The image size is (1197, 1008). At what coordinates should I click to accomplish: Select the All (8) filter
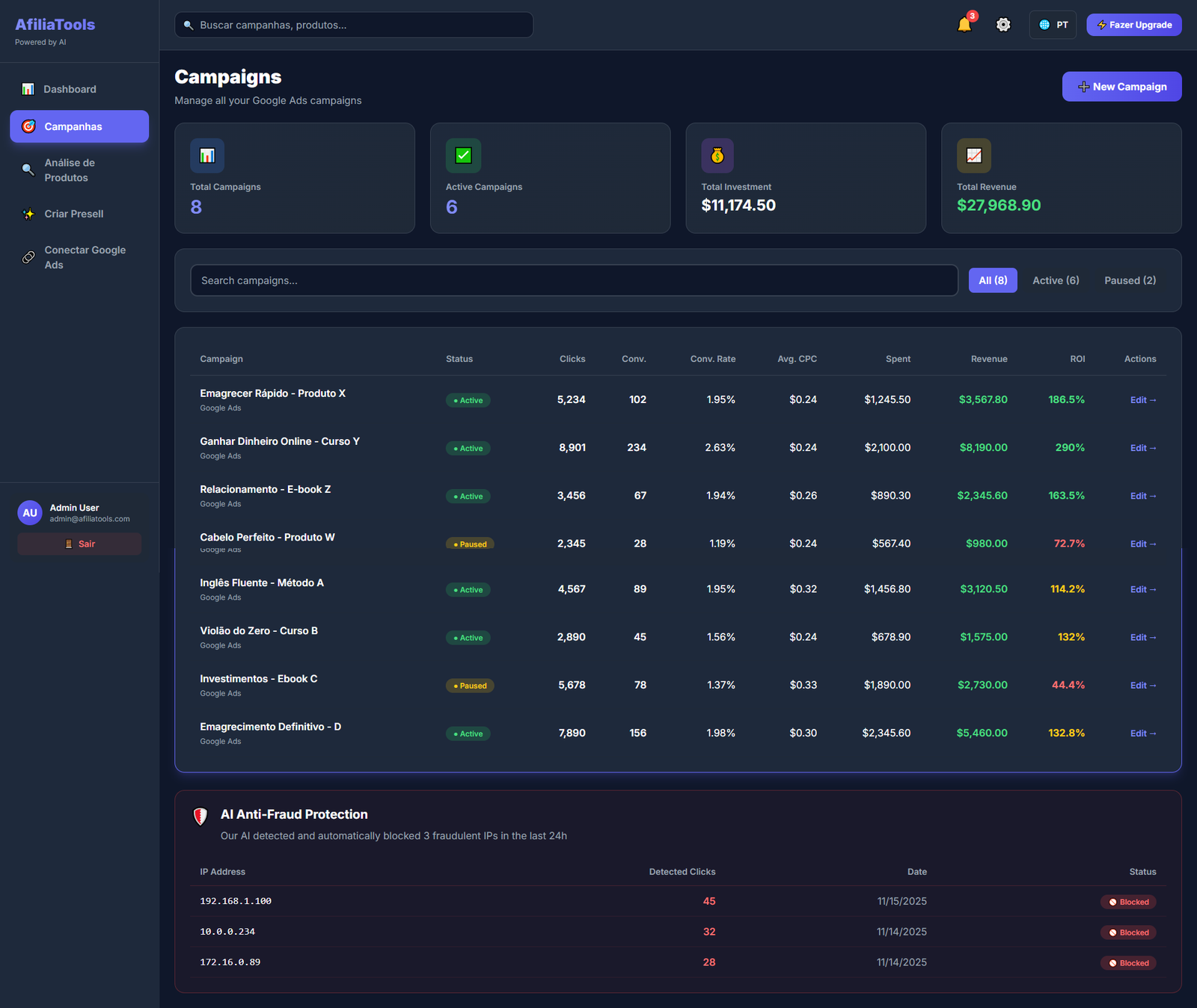pyautogui.click(x=993, y=280)
